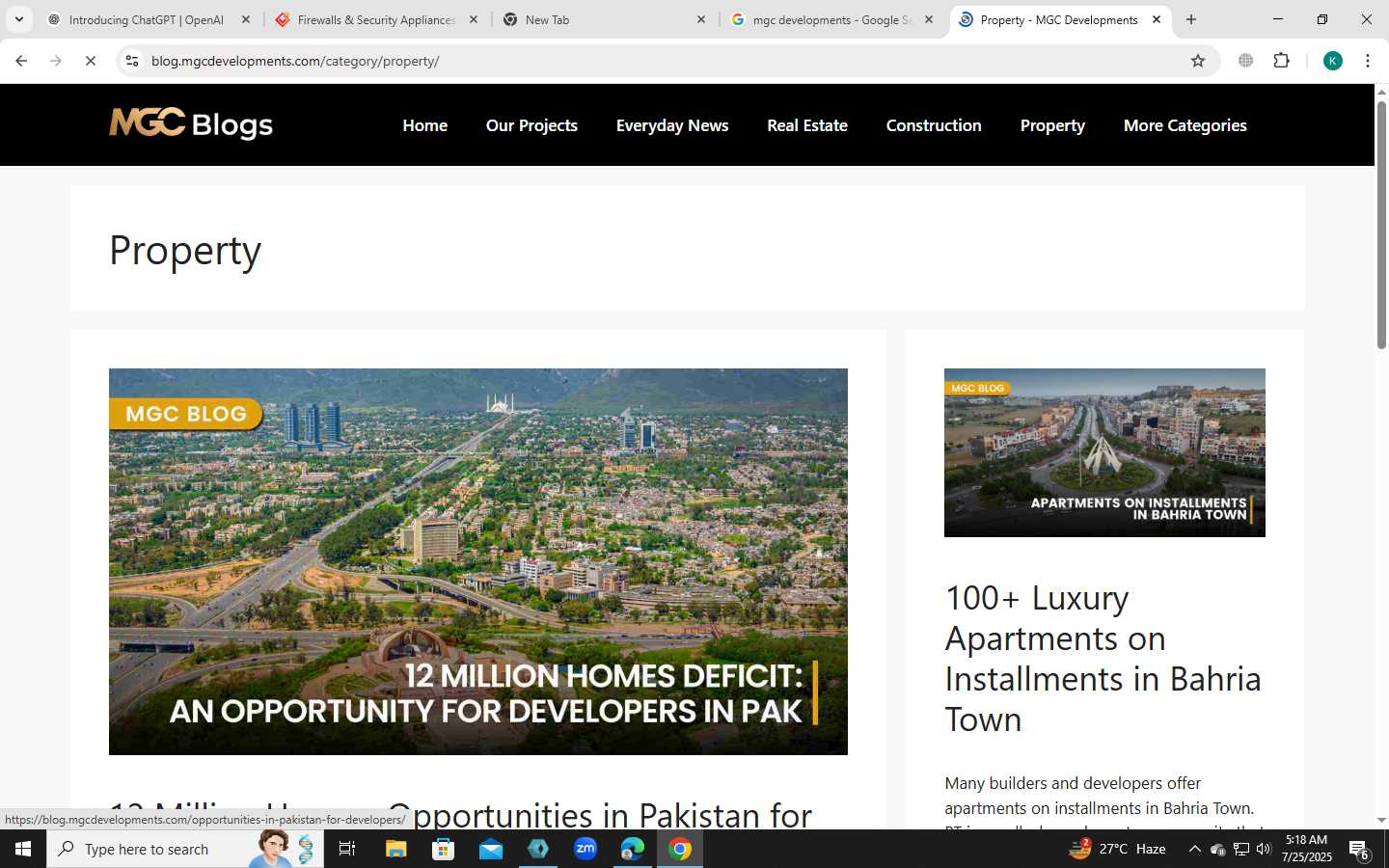Open Apartments on Installments in Bahria Town image
Viewport: 1389px width, 868px height.
[x=1104, y=452]
